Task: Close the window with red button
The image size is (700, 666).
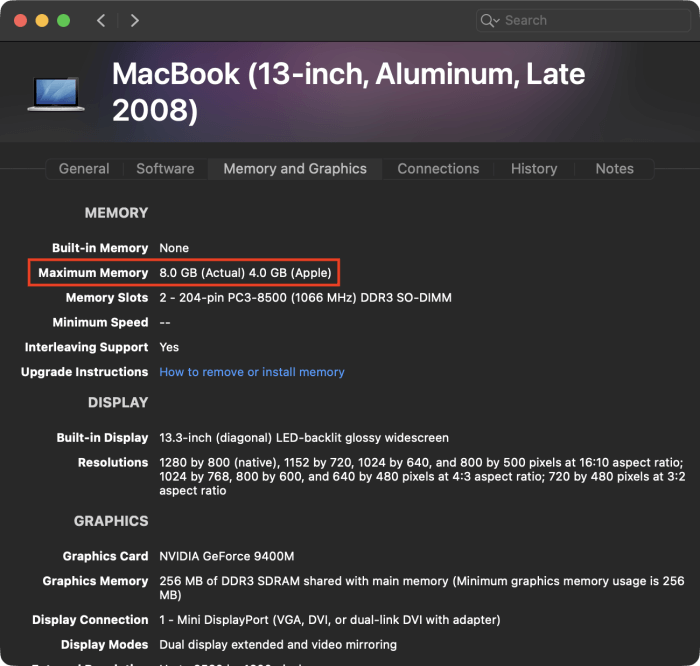Action: 21,21
